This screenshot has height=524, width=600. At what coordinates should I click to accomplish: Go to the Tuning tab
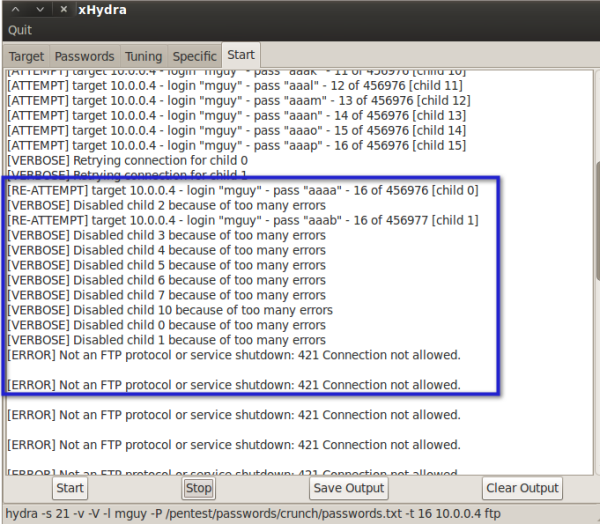tap(144, 56)
